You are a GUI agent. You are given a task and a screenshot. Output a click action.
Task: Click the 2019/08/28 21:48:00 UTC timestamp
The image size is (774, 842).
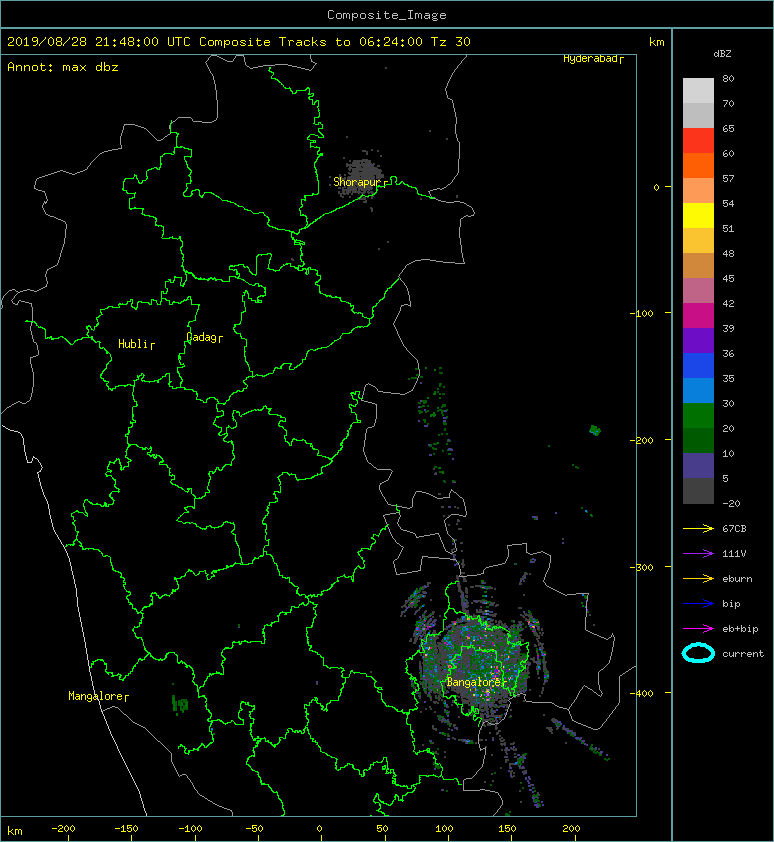click(x=98, y=42)
